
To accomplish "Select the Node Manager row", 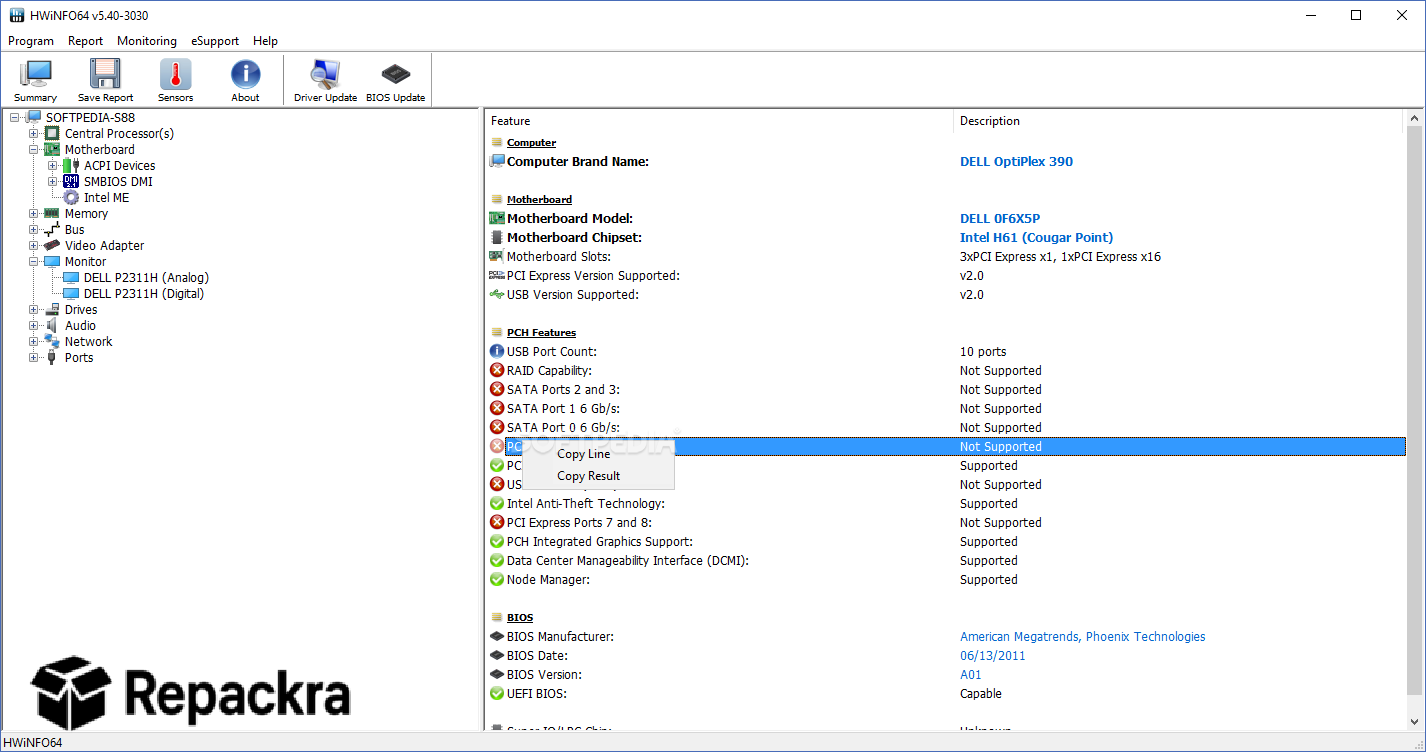I will [x=946, y=580].
